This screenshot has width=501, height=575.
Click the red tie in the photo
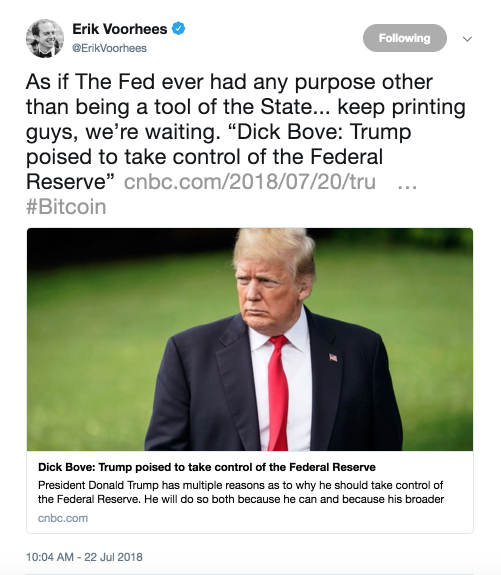[278, 392]
